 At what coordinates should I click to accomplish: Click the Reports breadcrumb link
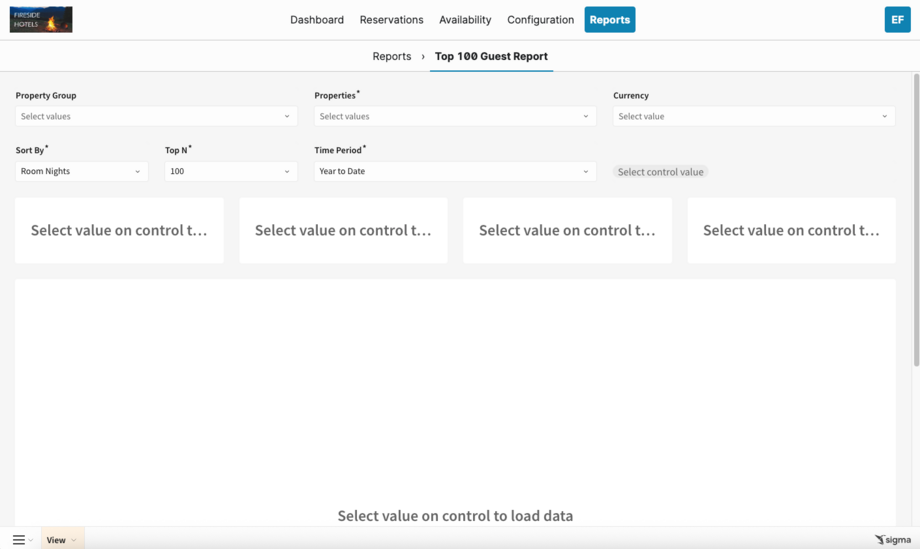click(x=392, y=56)
